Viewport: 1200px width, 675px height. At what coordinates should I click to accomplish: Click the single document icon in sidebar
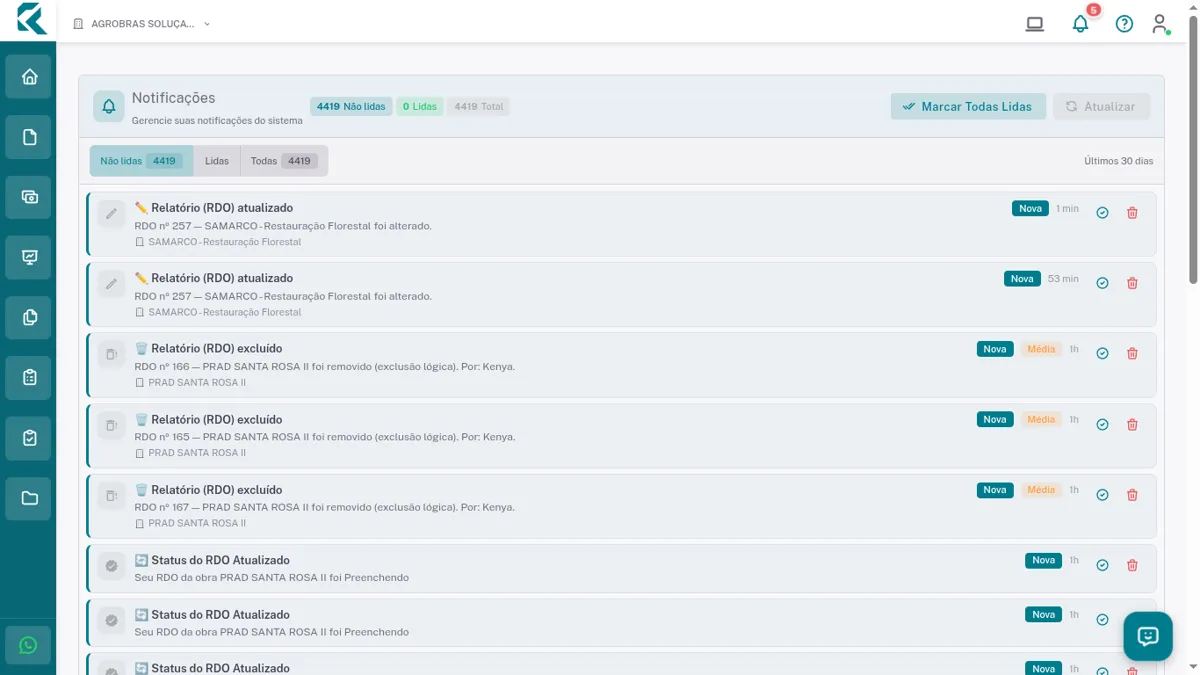(x=29, y=137)
